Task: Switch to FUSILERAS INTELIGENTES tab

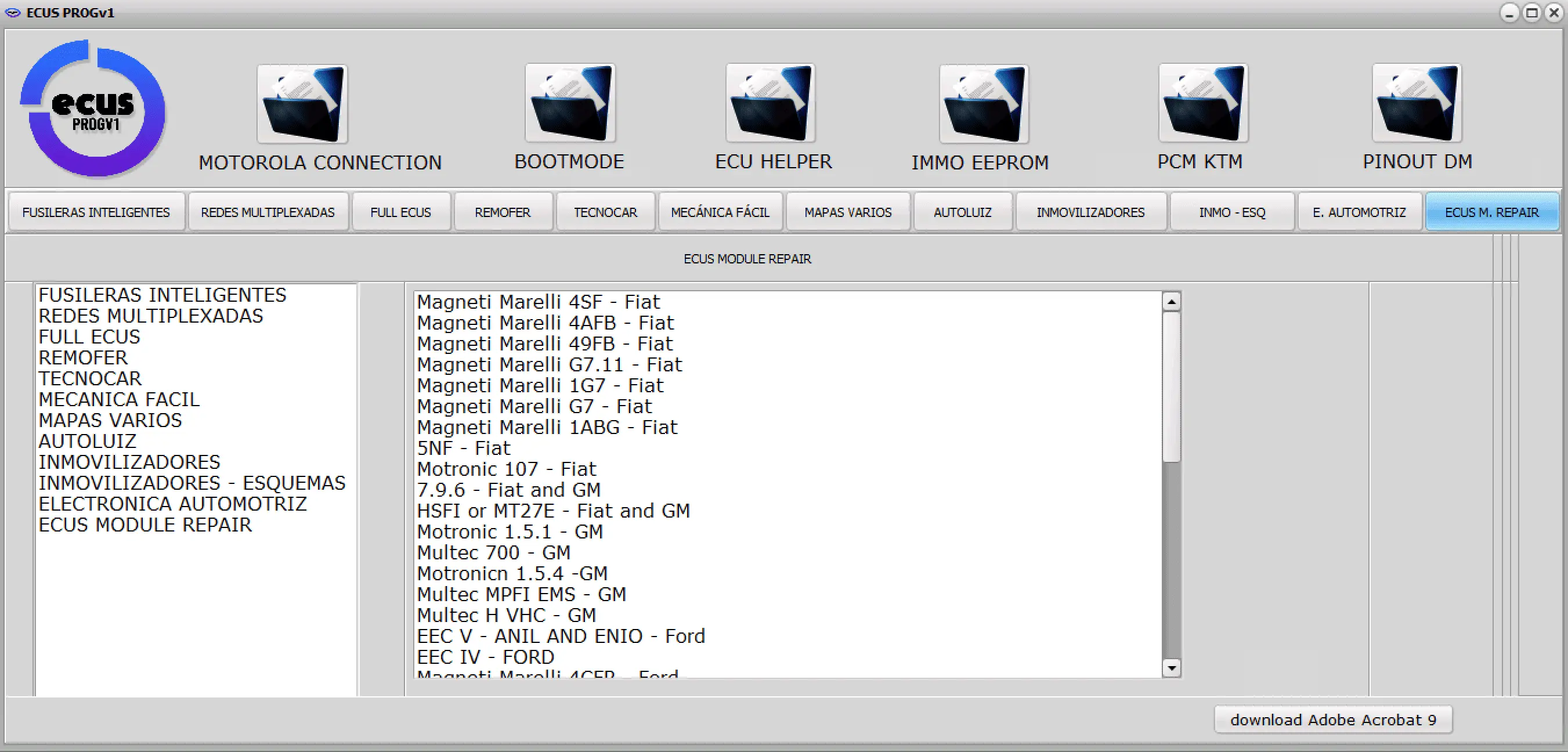Action: pyautogui.click(x=96, y=212)
